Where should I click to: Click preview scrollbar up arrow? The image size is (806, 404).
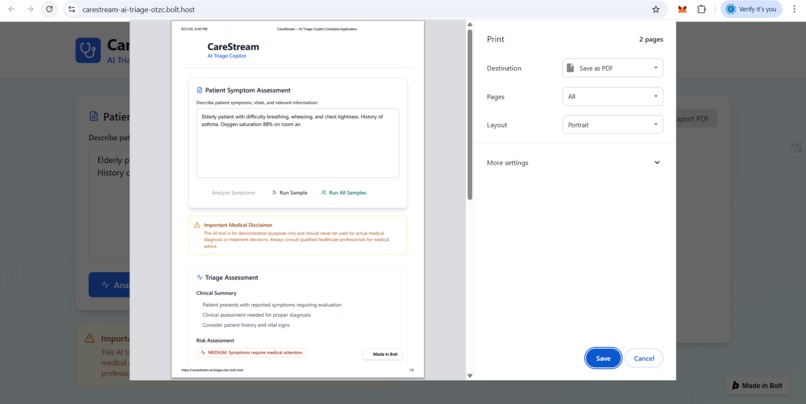click(x=469, y=24)
